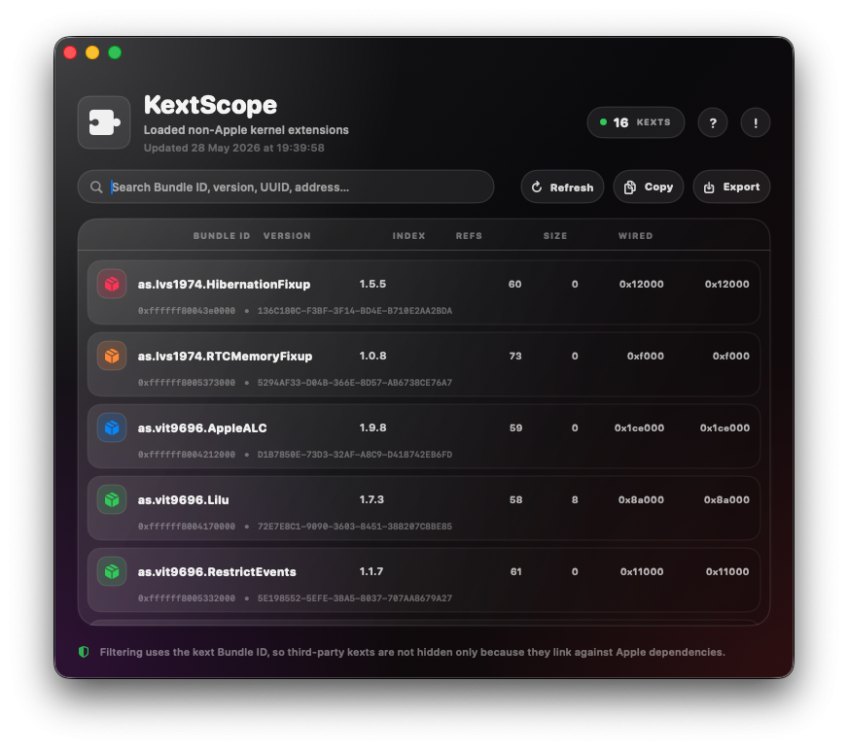
Task: Click the red HibernationFixup cube icon
Action: point(112,284)
